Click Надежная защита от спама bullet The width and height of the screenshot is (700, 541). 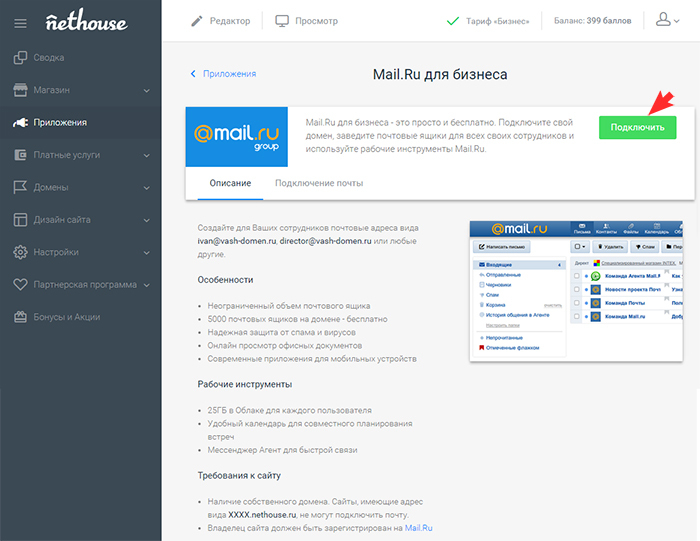click(281, 333)
